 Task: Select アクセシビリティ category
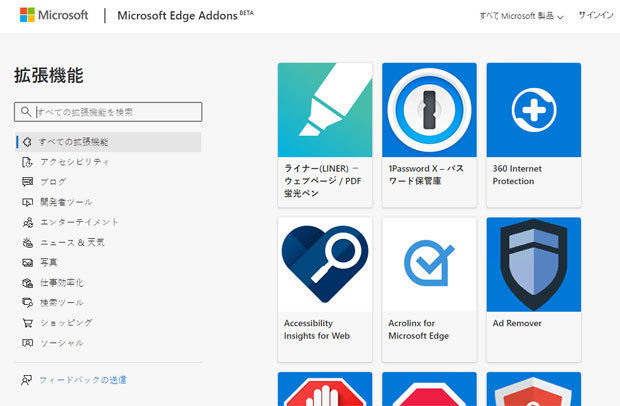(73, 162)
